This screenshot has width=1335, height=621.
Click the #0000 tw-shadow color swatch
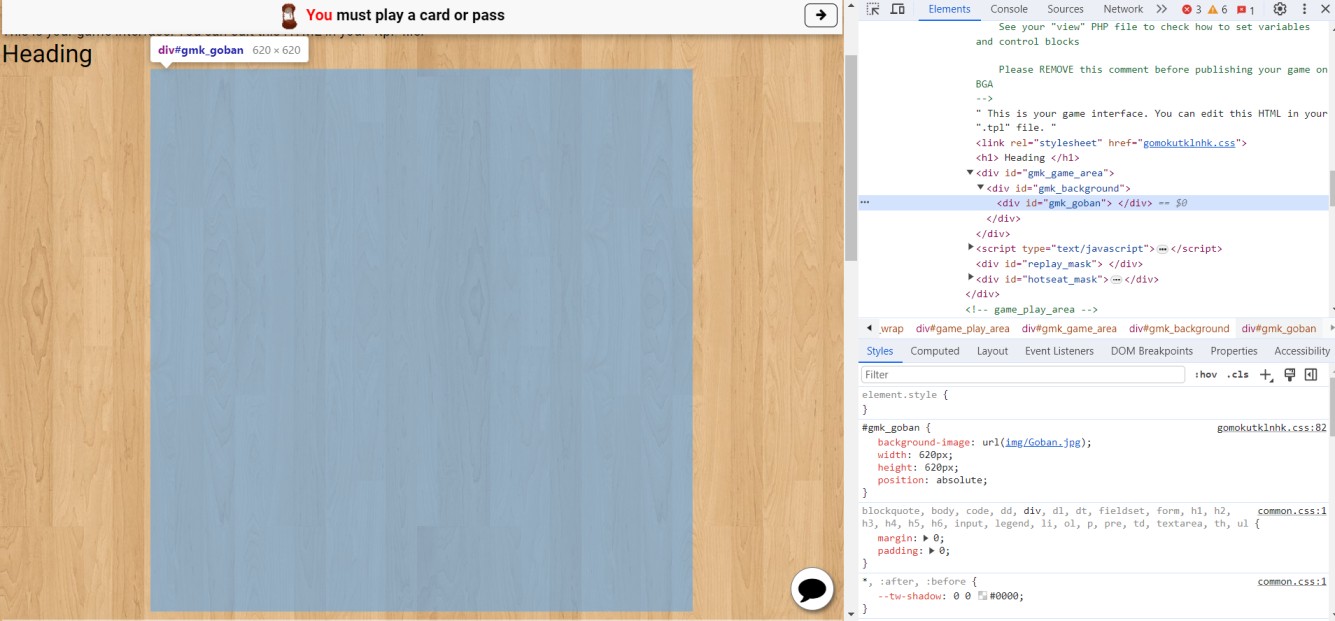click(x=983, y=596)
